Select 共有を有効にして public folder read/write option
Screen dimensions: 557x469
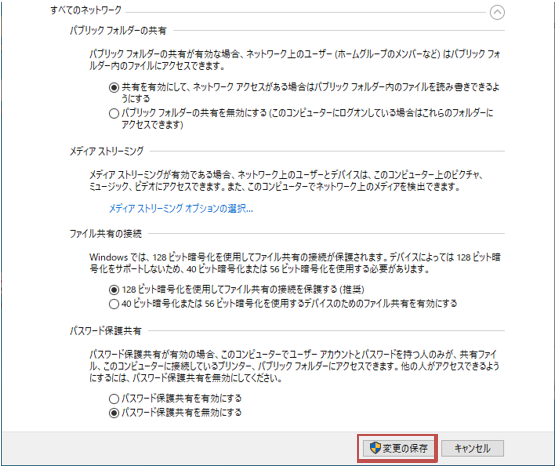click(114, 87)
